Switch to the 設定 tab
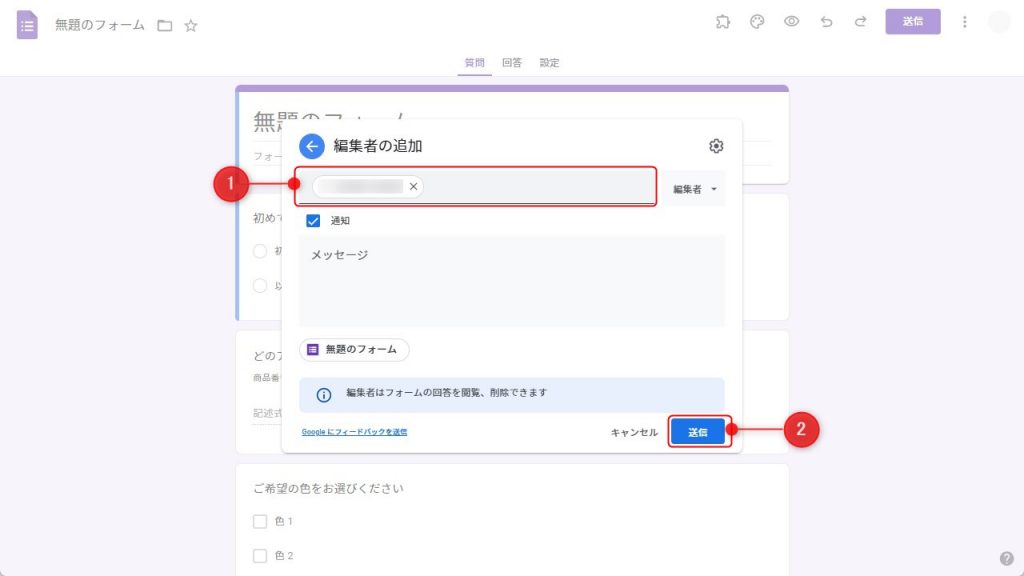 pos(549,63)
